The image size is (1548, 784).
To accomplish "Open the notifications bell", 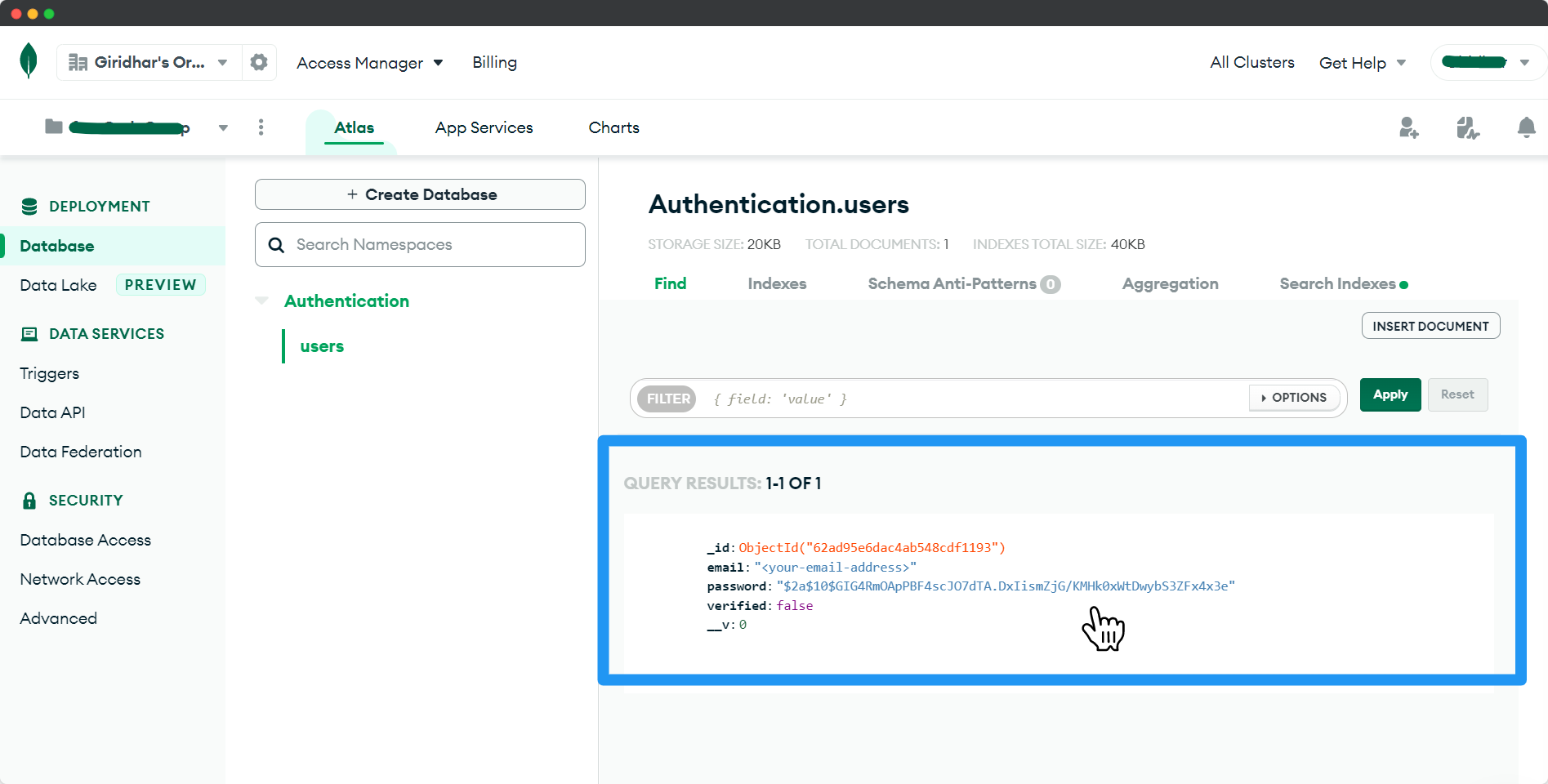I will pos(1527,127).
